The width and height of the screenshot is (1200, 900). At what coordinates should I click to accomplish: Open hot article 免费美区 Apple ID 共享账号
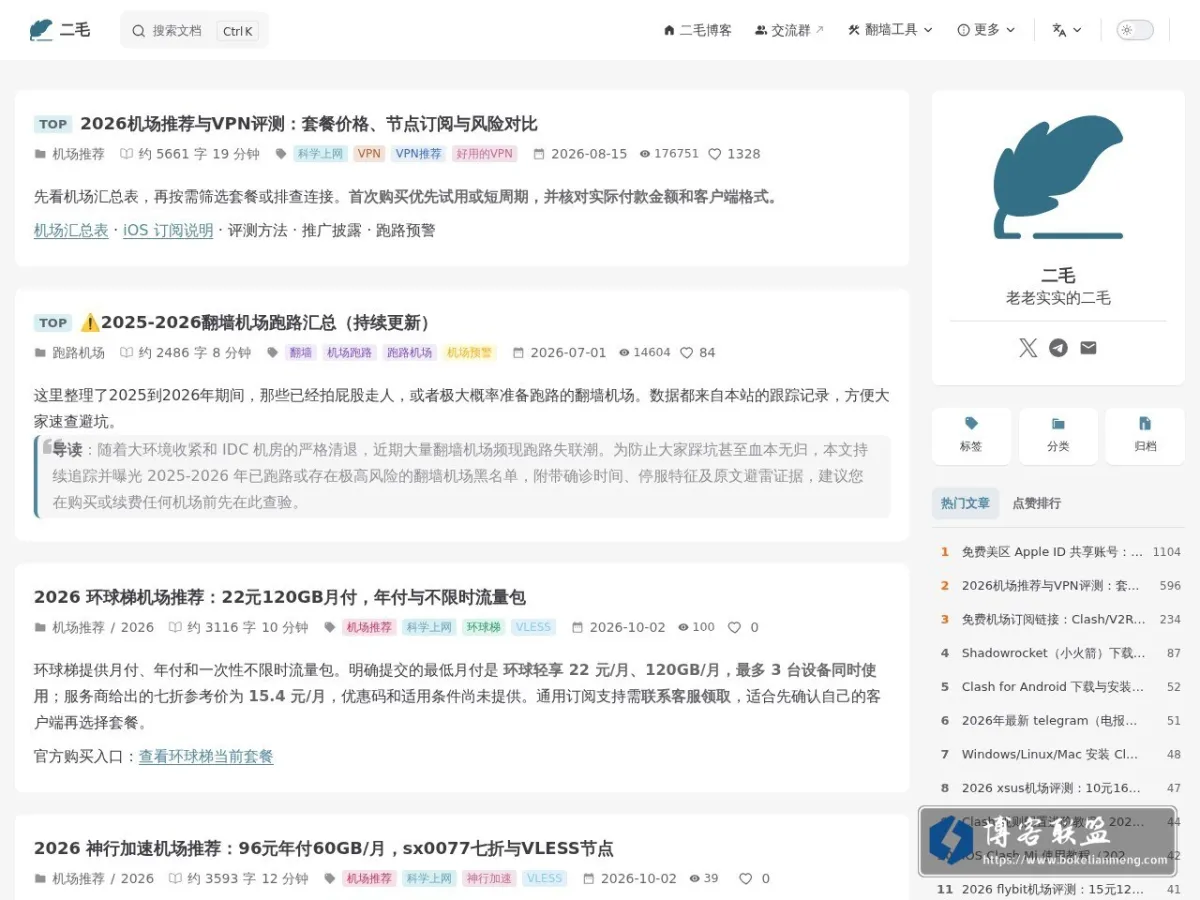click(x=1052, y=552)
